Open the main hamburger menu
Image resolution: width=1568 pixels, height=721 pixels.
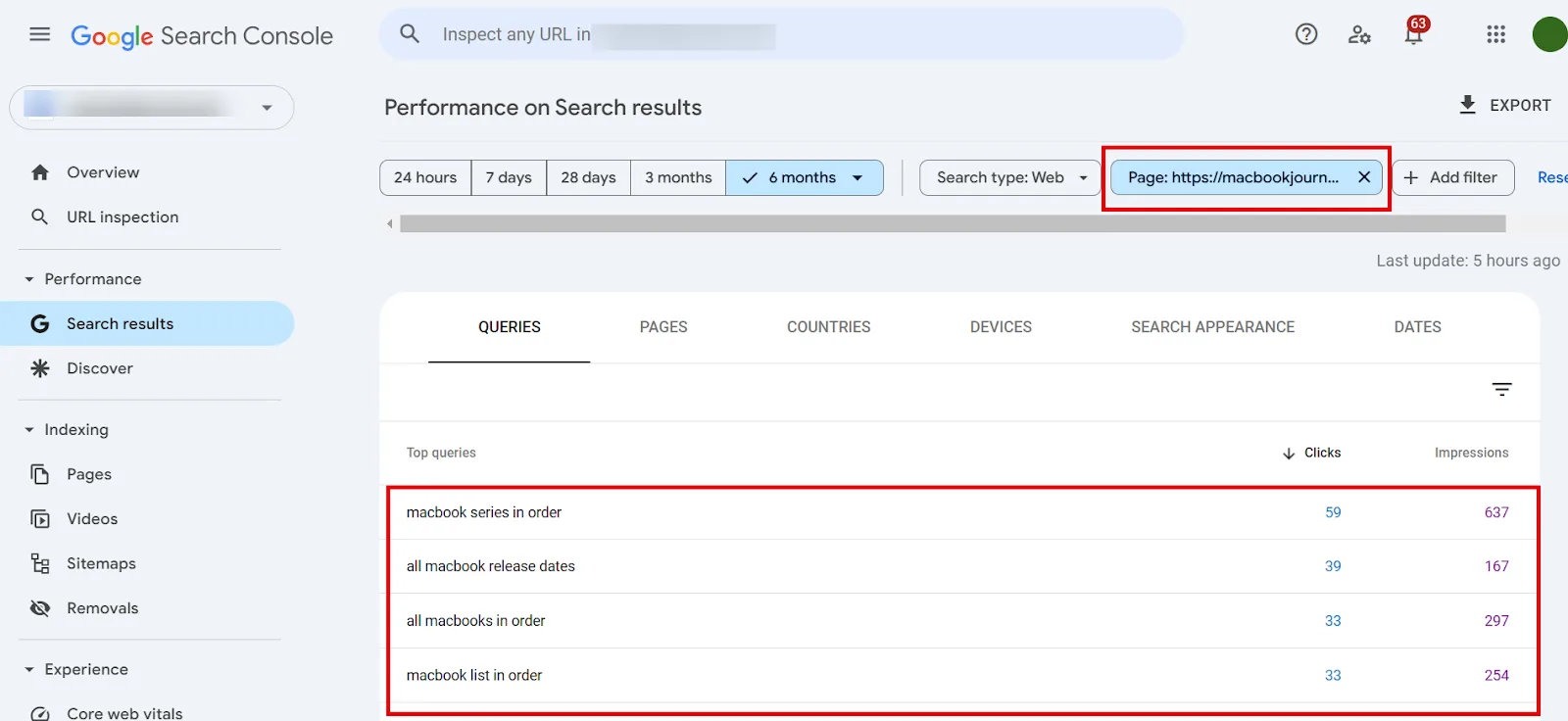click(40, 34)
